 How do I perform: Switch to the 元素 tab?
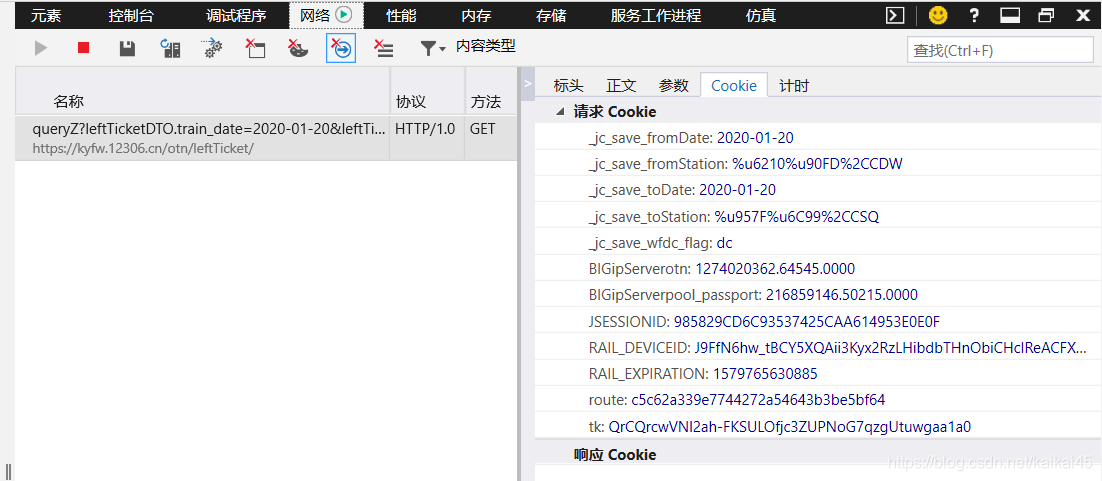click(46, 15)
